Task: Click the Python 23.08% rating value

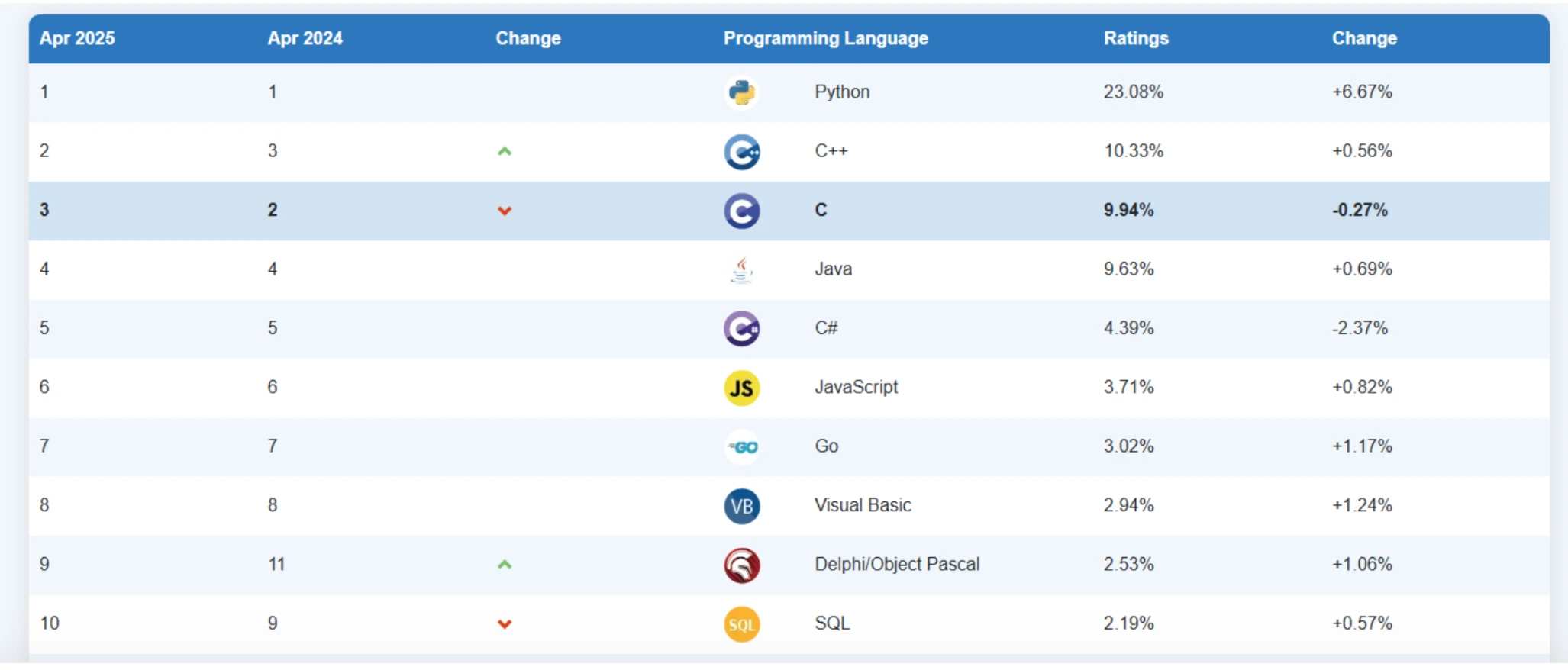Action: 1133,92
